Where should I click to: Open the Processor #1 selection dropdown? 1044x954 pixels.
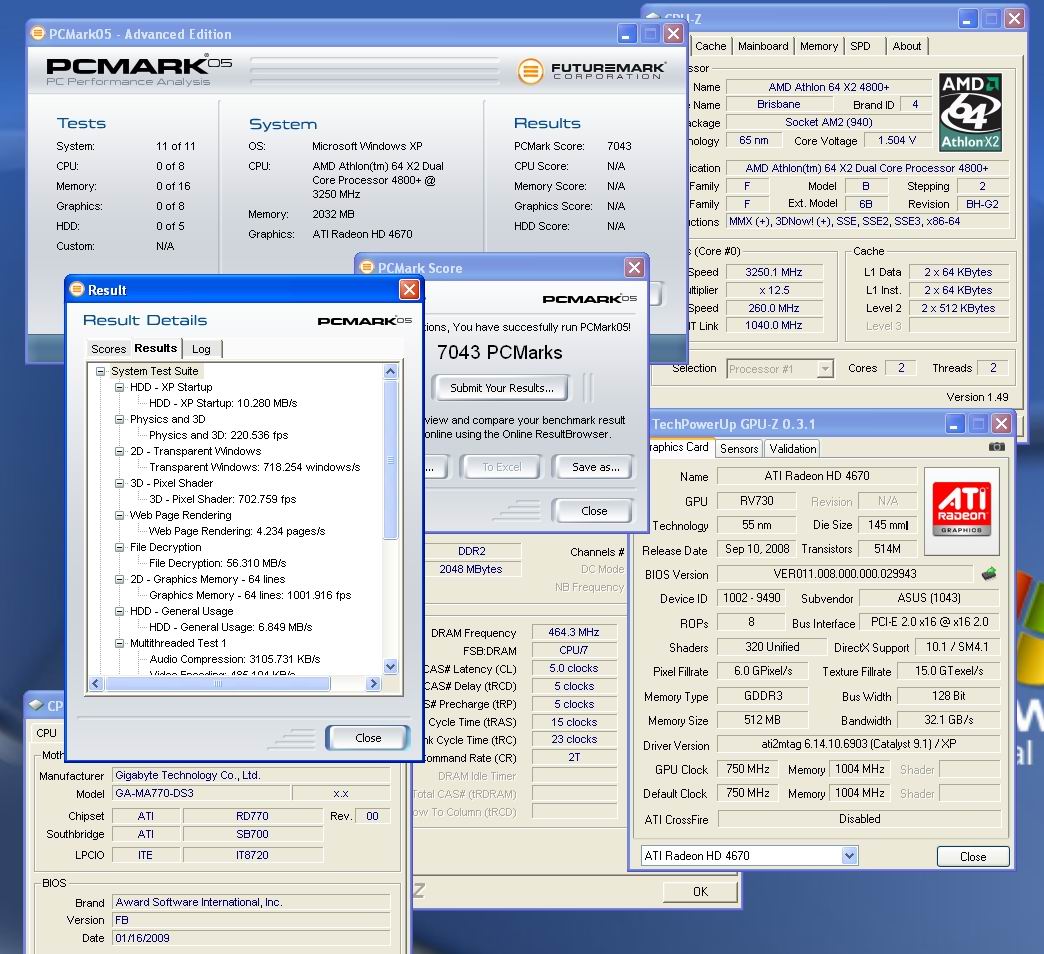click(825, 368)
